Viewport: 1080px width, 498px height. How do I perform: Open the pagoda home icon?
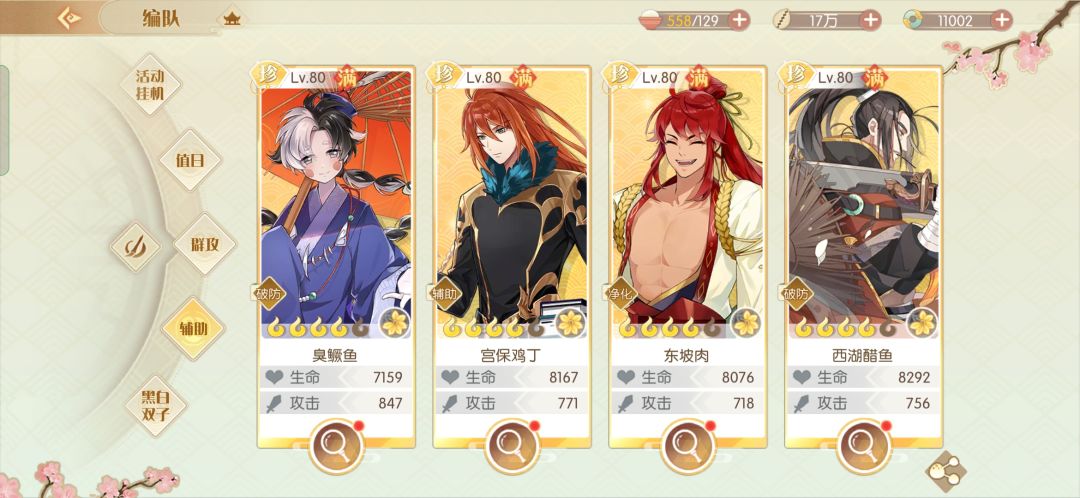pyautogui.click(x=231, y=19)
